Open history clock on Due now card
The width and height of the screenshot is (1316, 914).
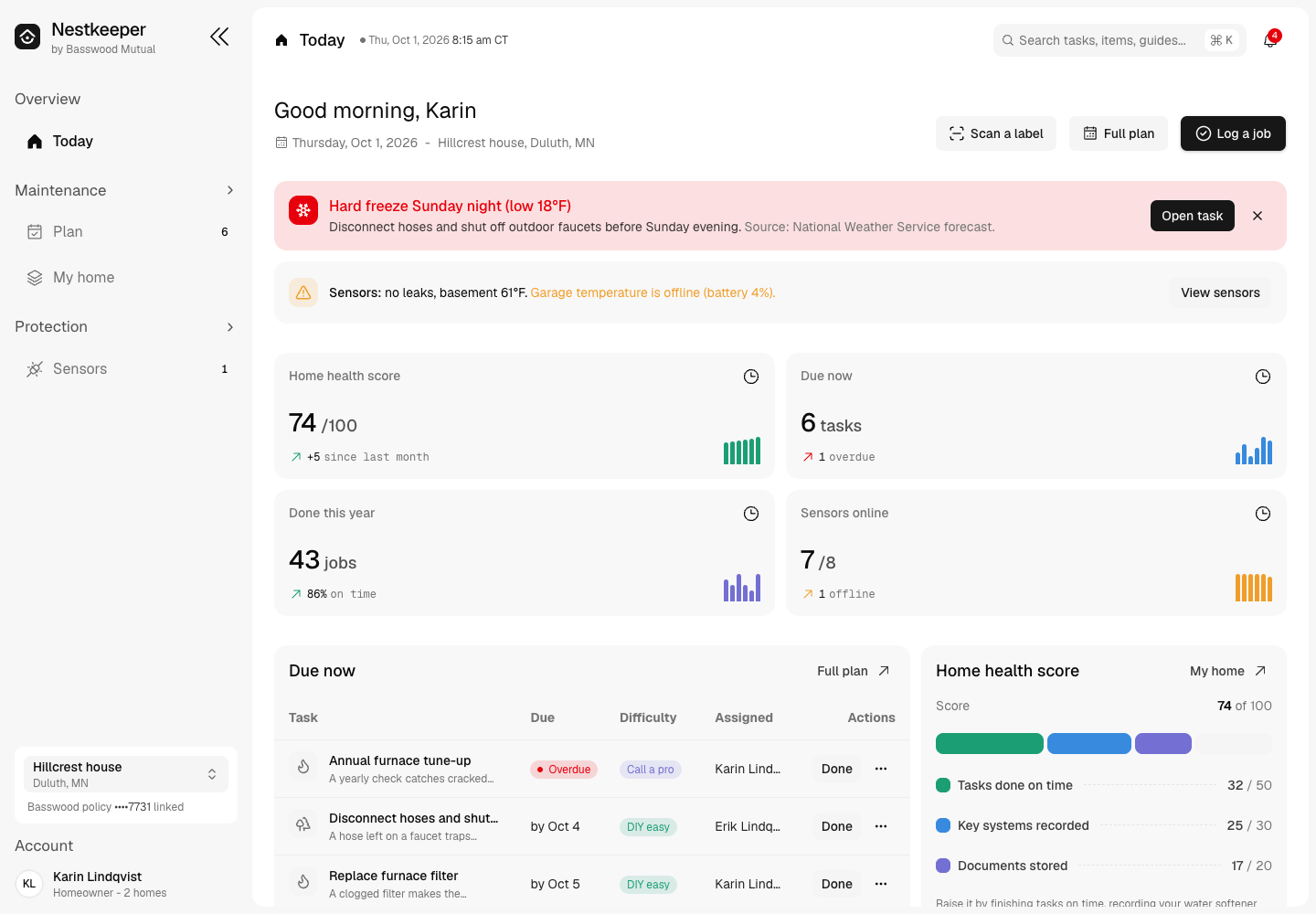click(1263, 377)
